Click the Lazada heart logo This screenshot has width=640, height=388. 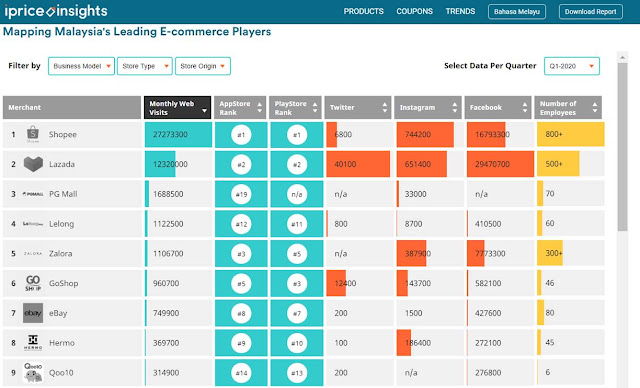coord(33,164)
